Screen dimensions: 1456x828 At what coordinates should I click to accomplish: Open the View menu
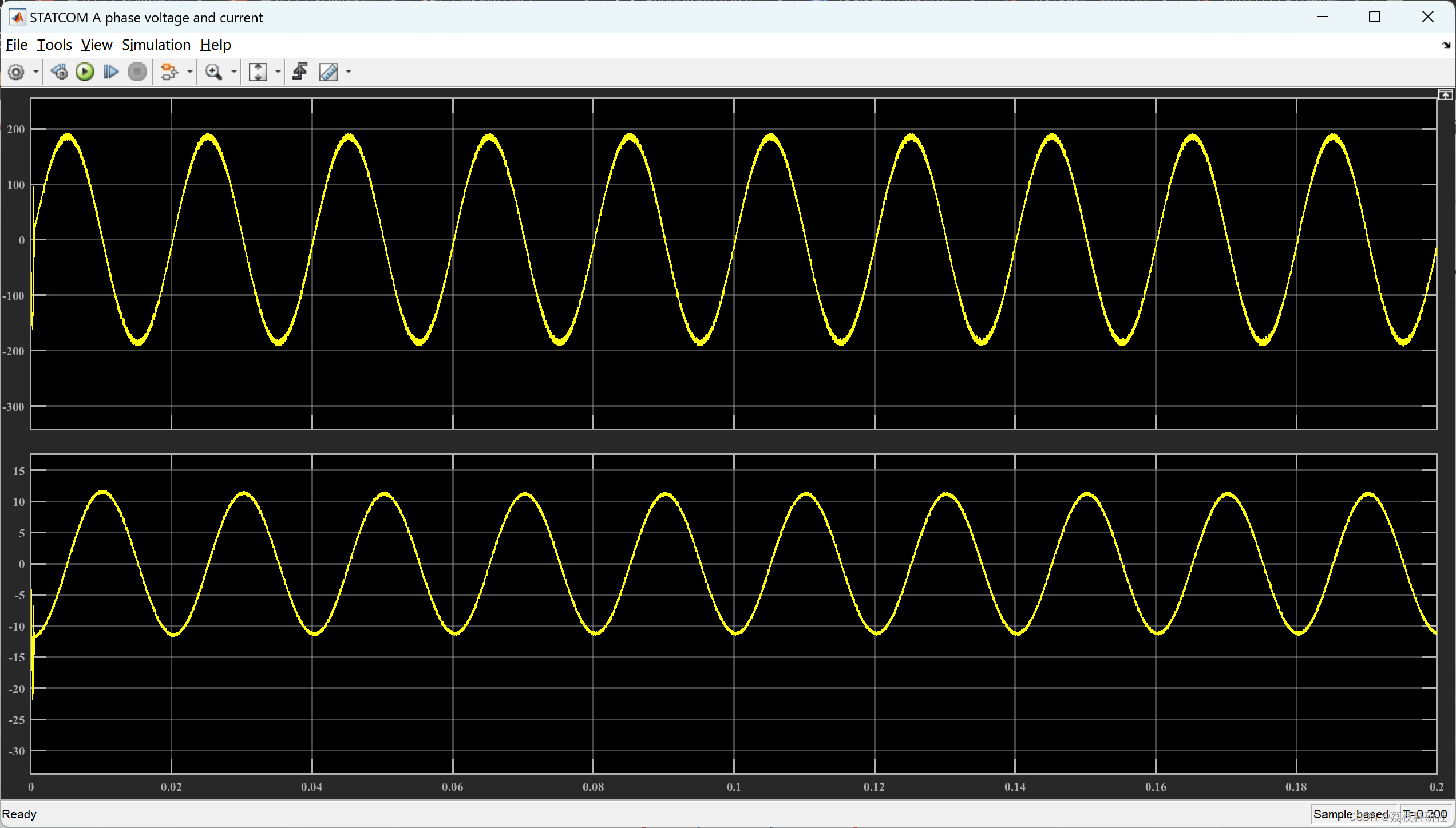click(96, 45)
